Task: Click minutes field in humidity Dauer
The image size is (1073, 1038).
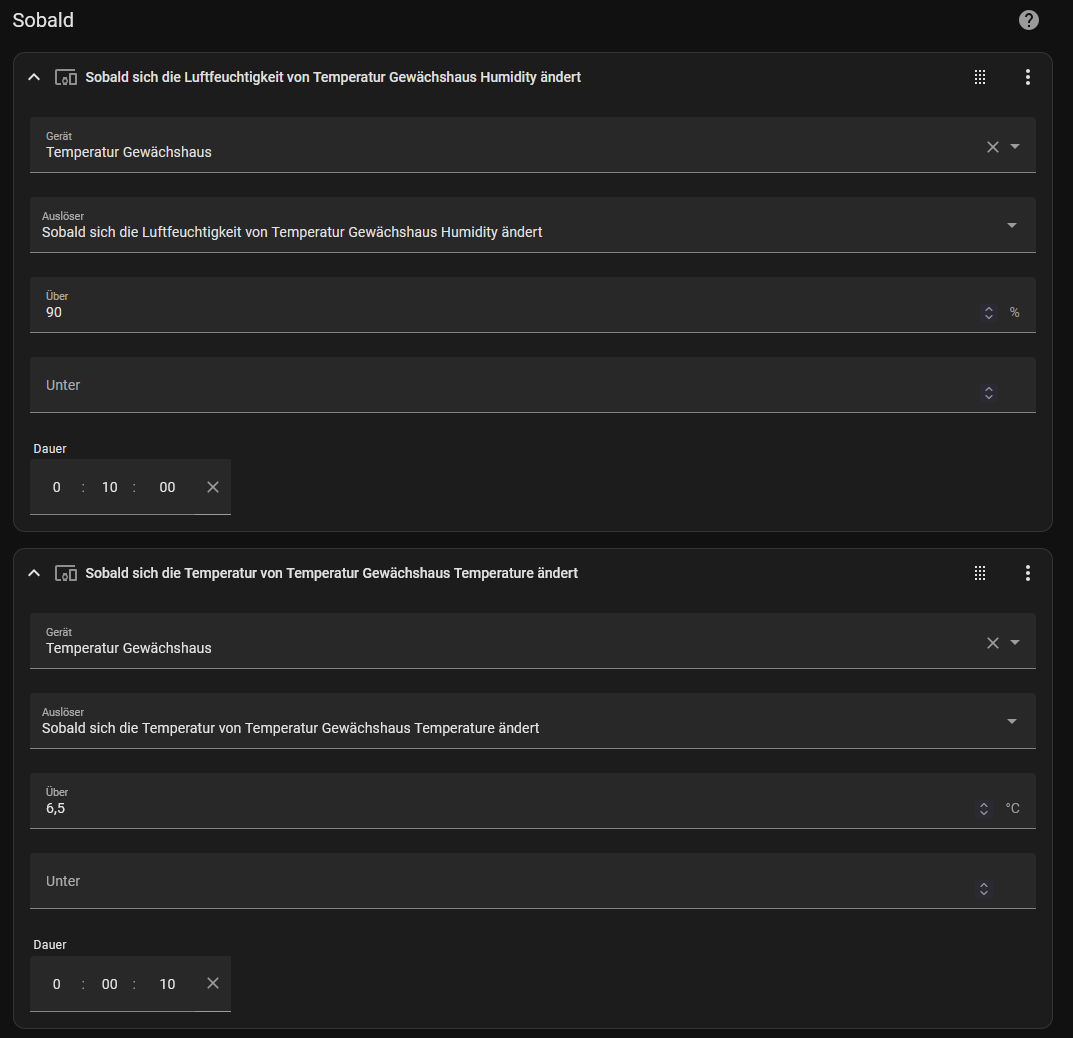Action: coord(110,487)
